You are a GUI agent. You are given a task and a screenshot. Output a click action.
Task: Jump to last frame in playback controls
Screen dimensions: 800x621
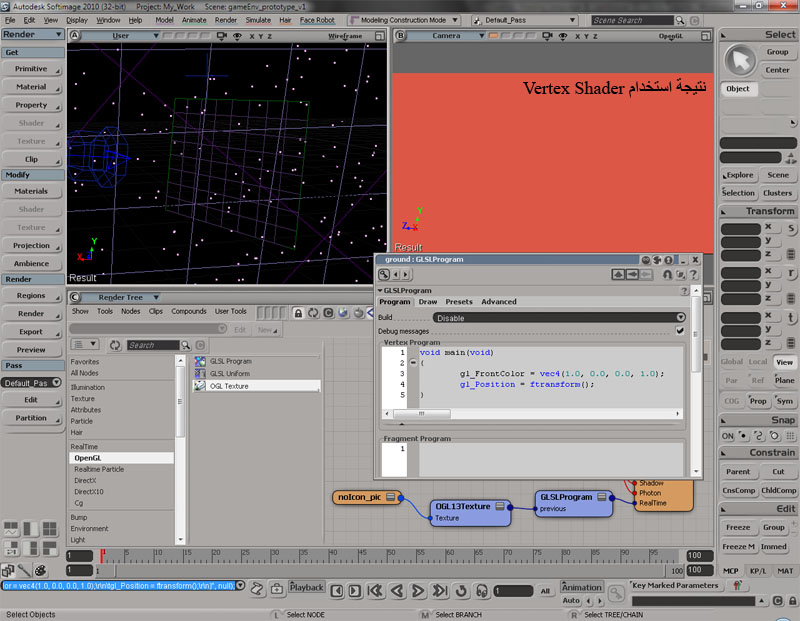(439, 591)
